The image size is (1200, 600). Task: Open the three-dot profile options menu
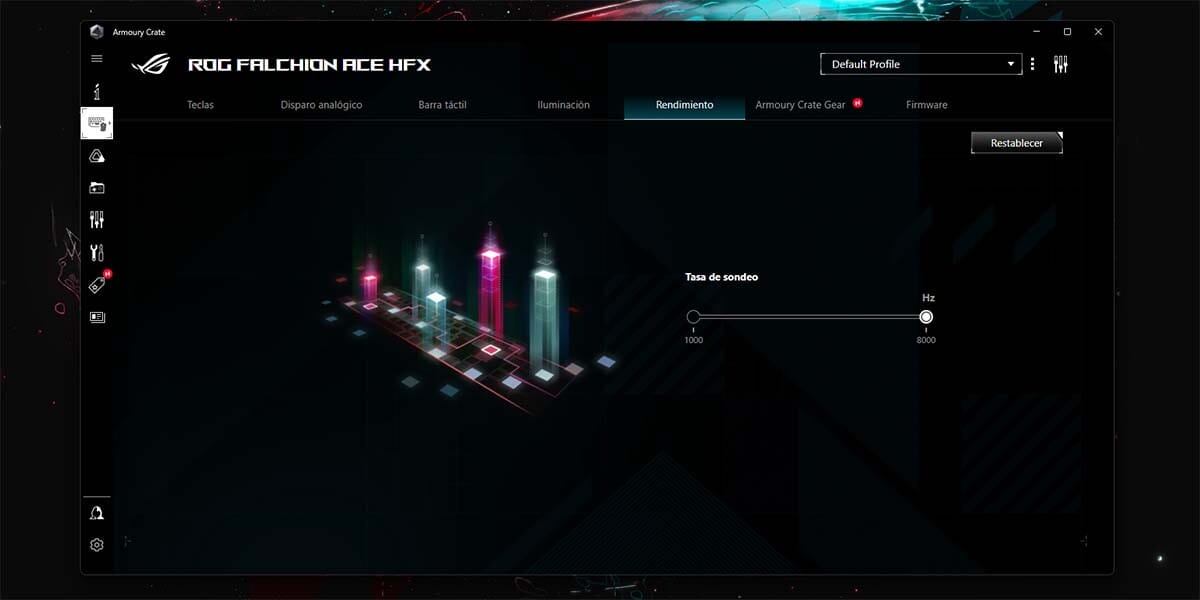click(x=1032, y=64)
